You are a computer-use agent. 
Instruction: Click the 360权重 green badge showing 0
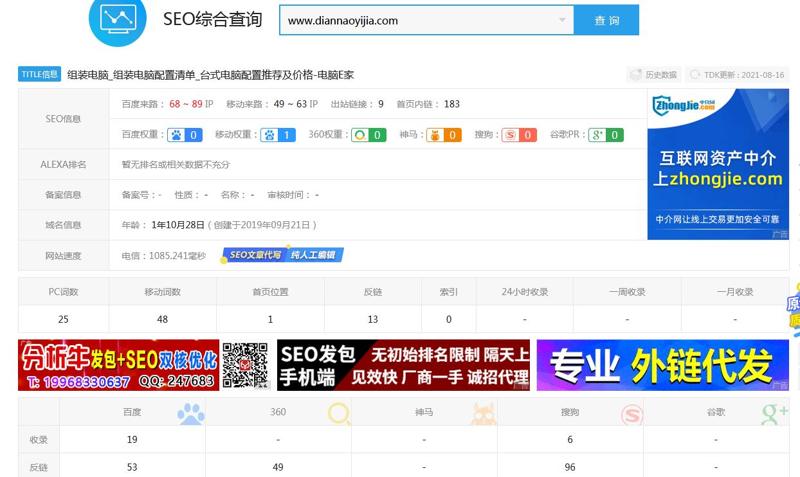pyautogui.click(x=368, y=135)
